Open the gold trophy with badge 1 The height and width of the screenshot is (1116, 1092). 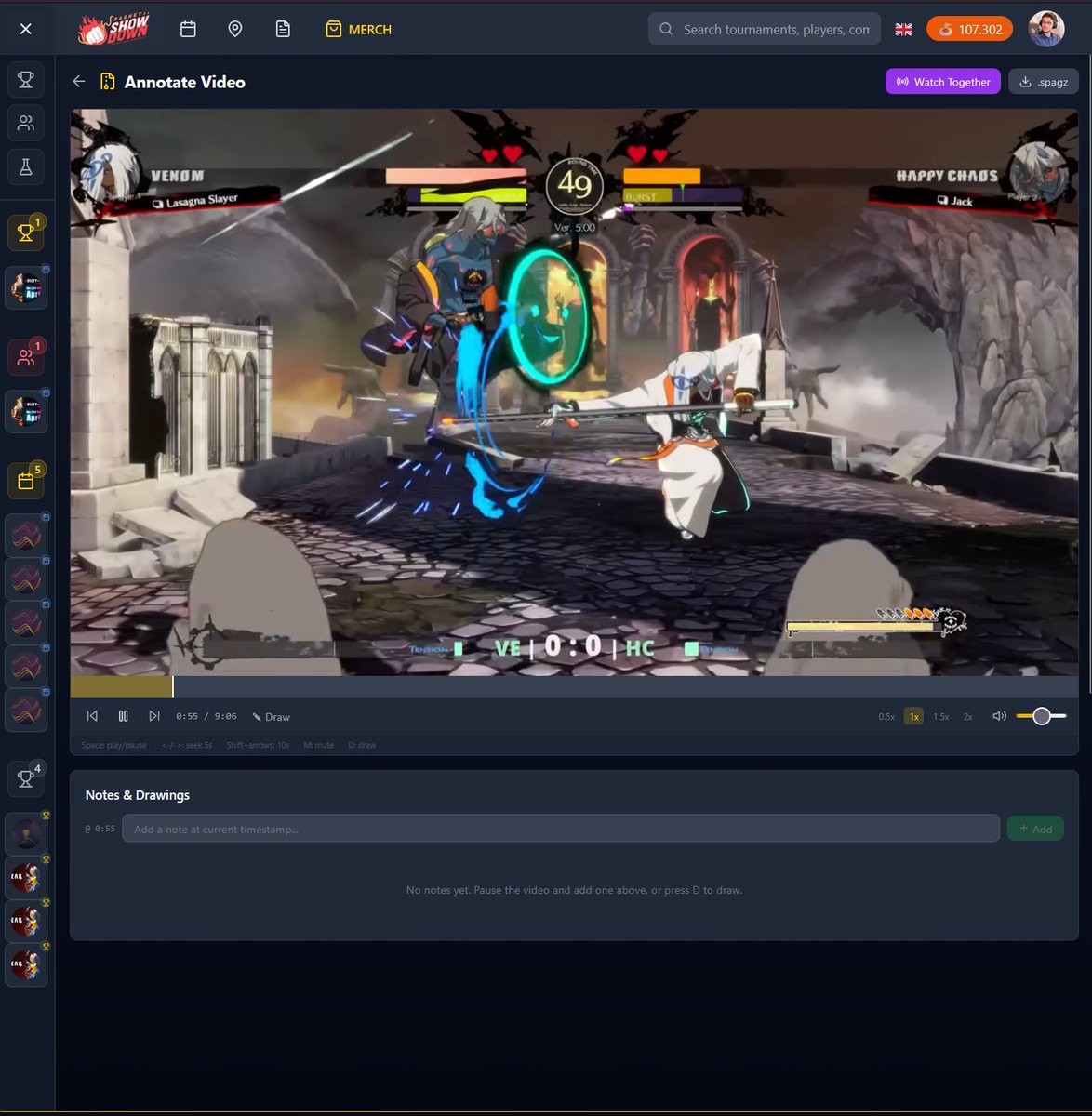[x=26, y=232]
